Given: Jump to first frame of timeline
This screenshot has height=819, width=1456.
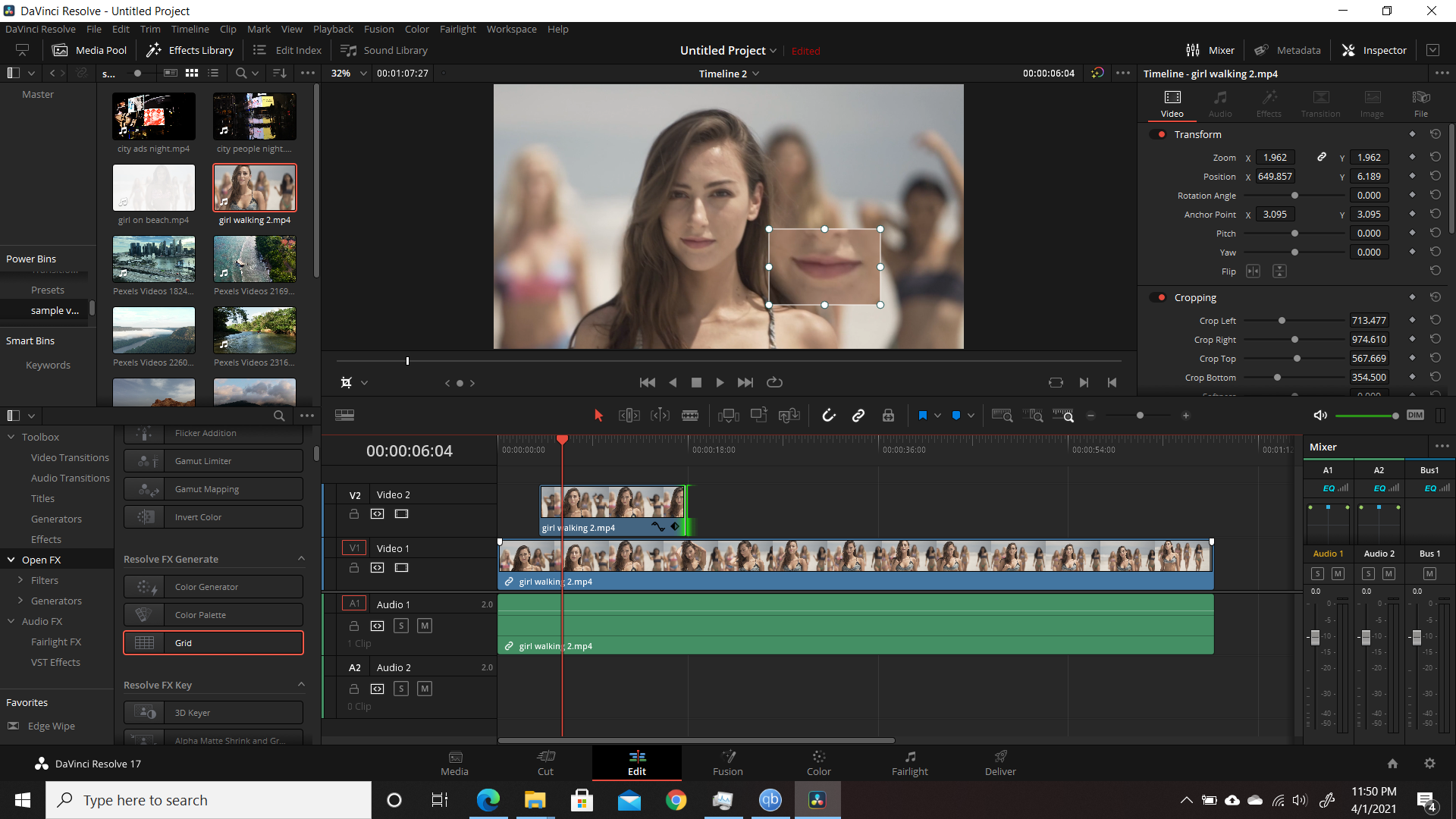Looking at the screenshot, I should [648, 383].
